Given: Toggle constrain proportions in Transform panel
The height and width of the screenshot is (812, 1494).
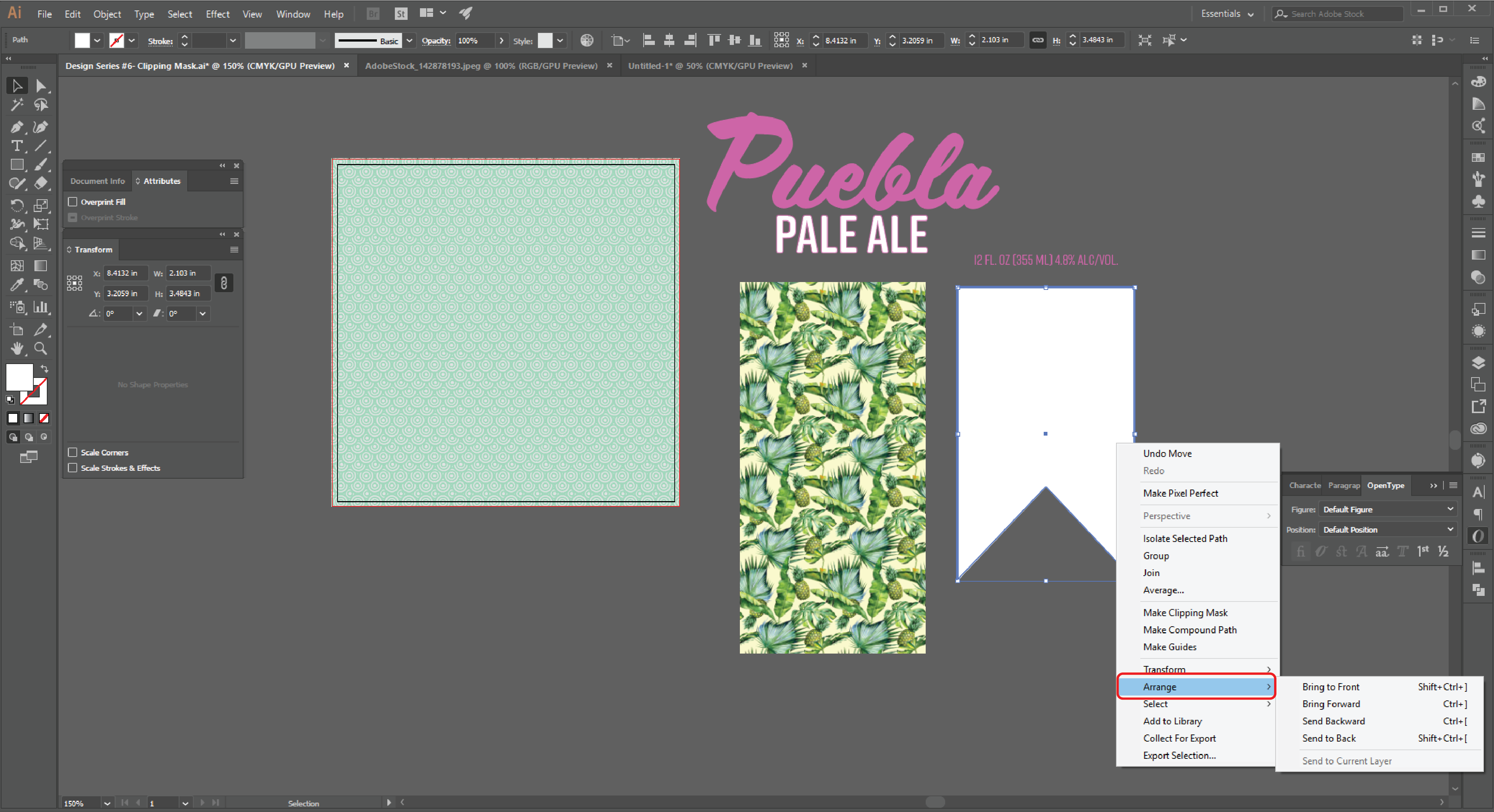Looking at the screenshot, I should pos(224,283).
